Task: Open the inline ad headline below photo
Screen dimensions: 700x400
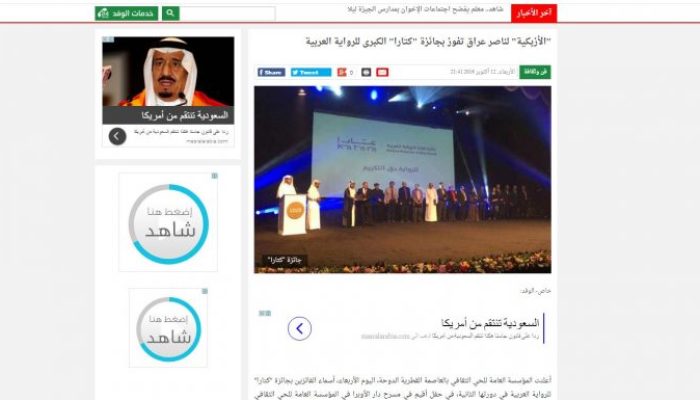Action: 490,323
